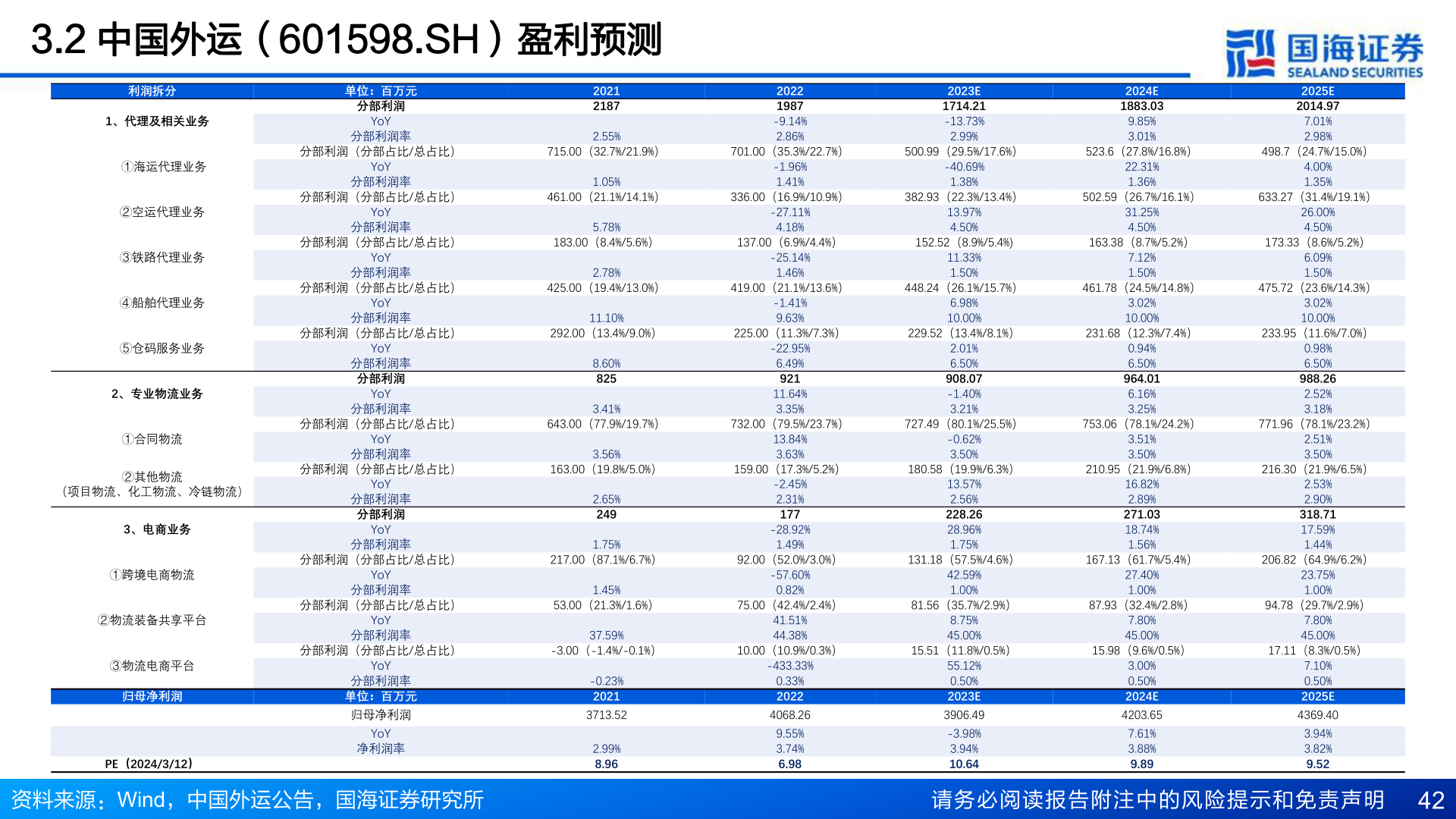
Task: Click the 2014.97 value under 2025E
Action: [1318, 106]
